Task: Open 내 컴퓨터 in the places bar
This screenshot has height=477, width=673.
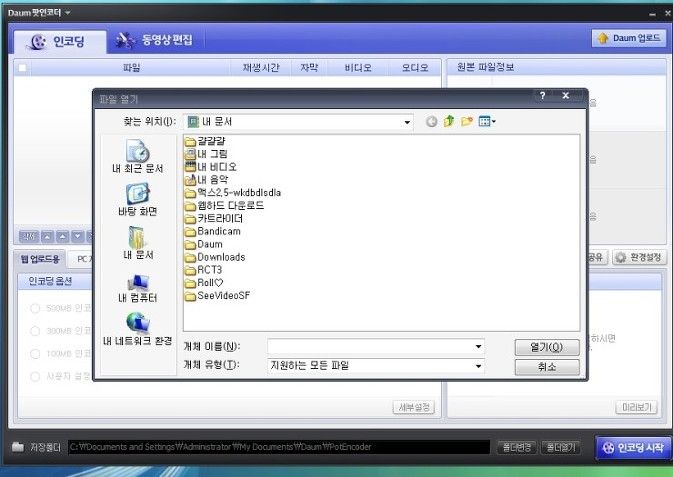Action: click(138, 288)
